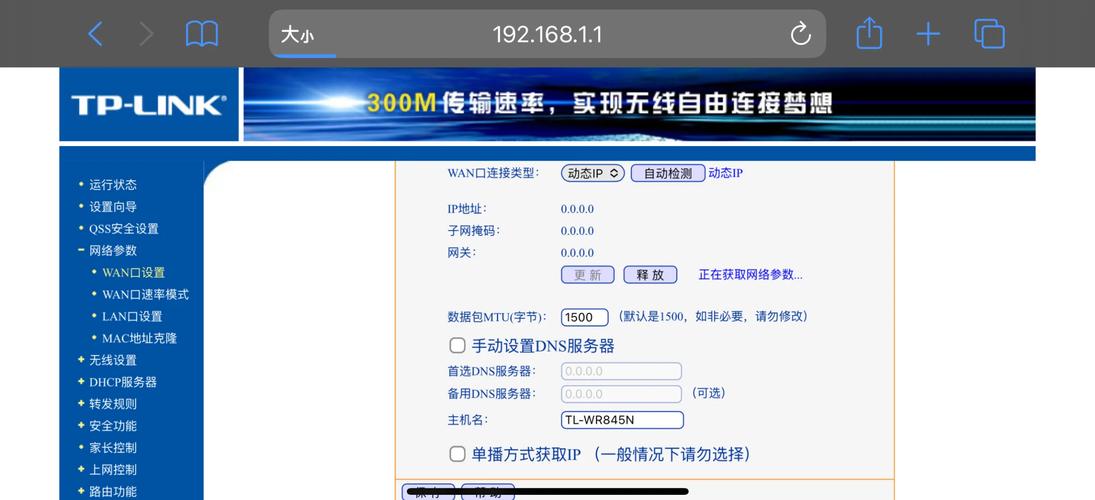Click the 300M传输速率 banner image
Screen dimensions: 1095x500
[x=639, y=105]
